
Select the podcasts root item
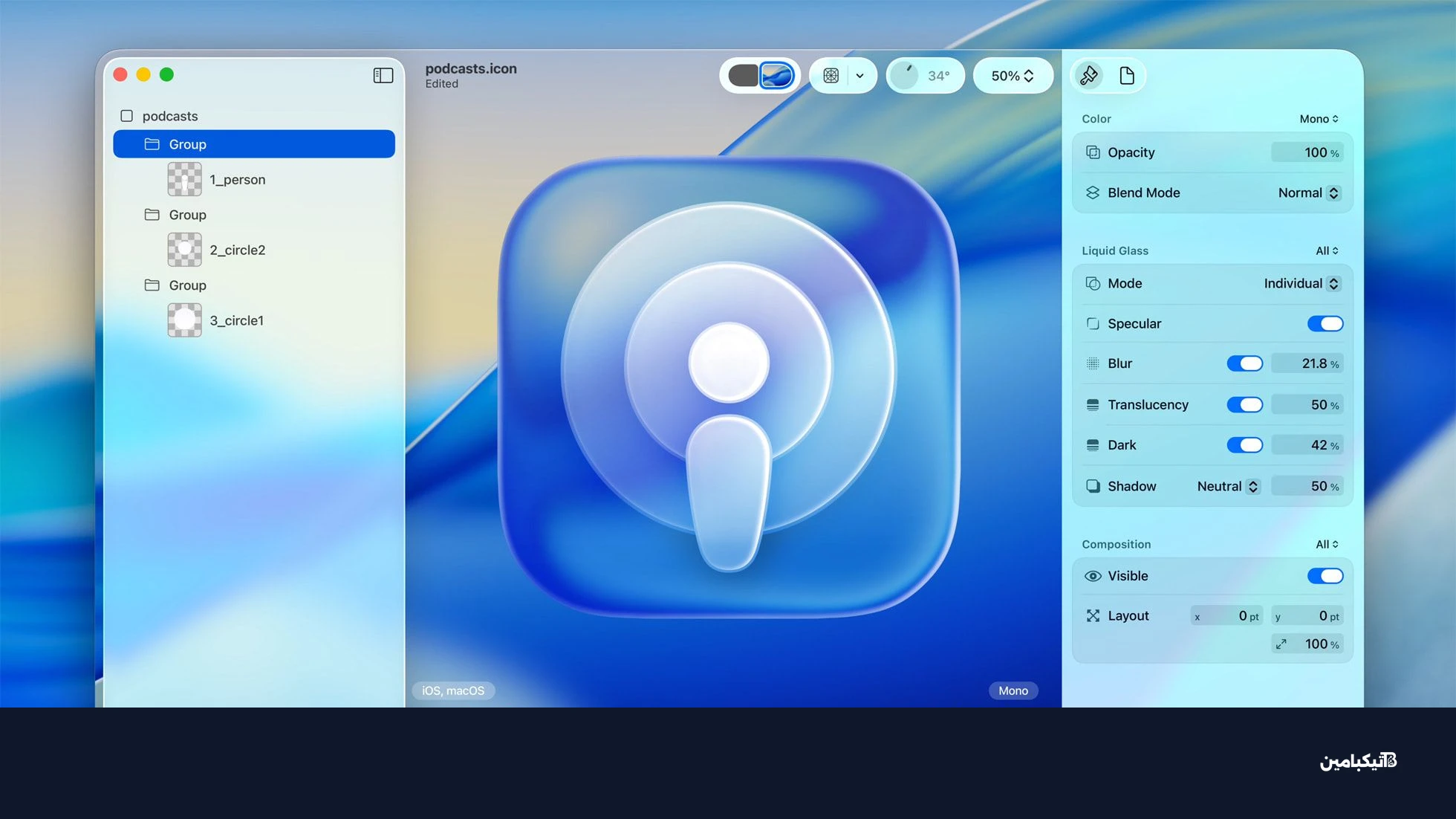[x=170, y=116]
